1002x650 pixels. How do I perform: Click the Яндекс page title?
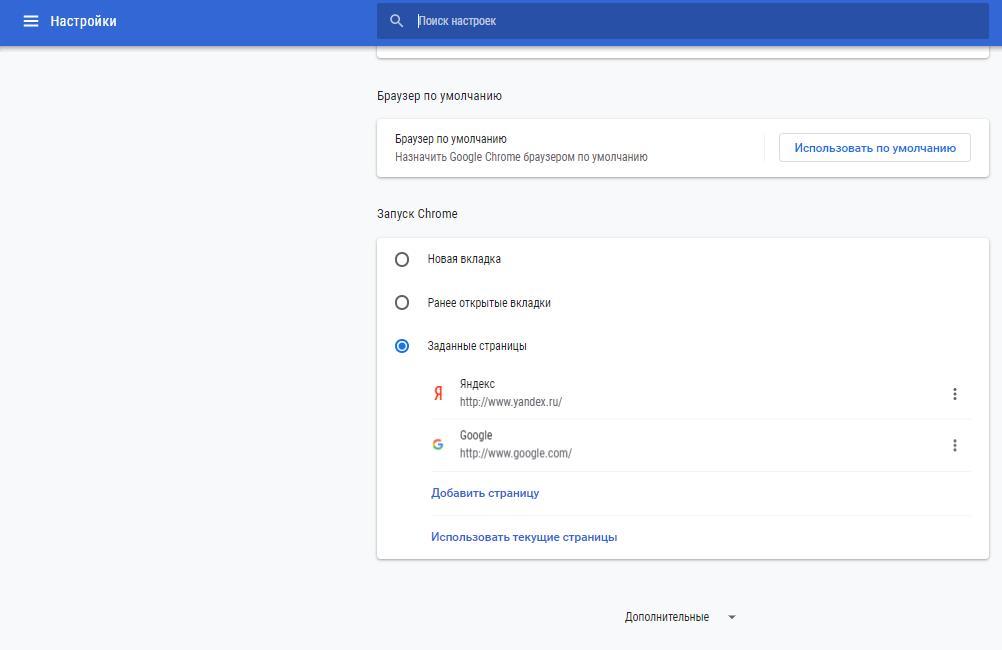[x=477, y=383]
